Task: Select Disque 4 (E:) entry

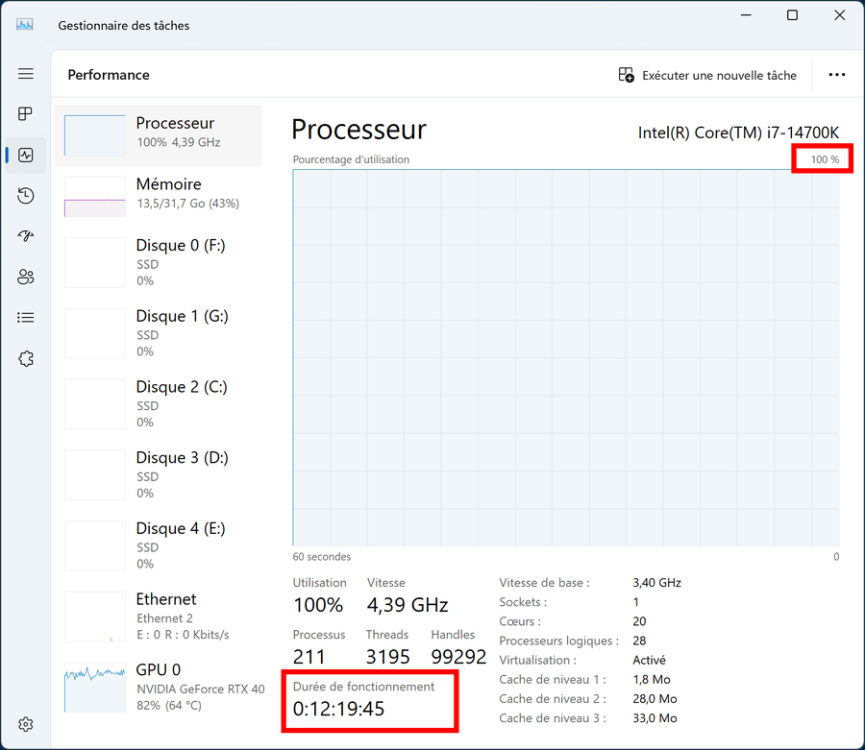Action: point(159,545)
